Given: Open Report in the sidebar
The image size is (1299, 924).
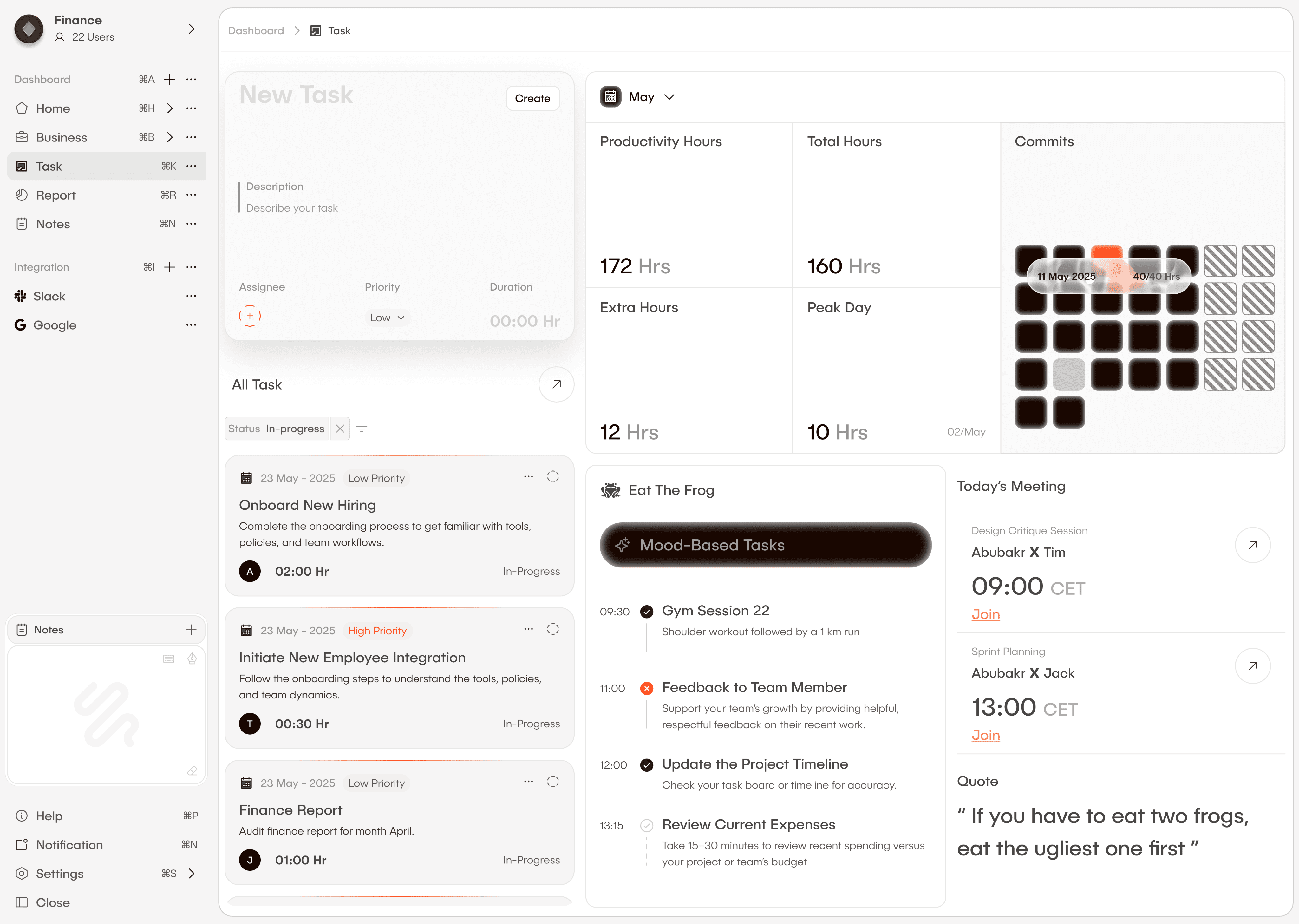Looking at the screenshot, I should pyautogui.click(x=56, y=195).
